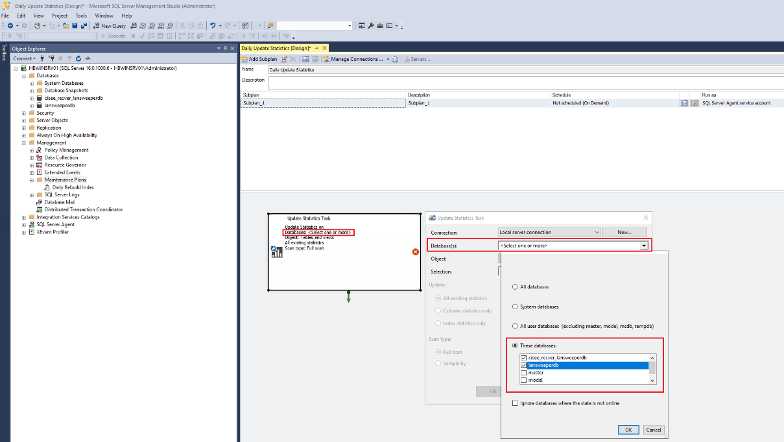Click the Save All icon in toolbar
The width and height of the screenshot is (784, 442).
[84, 26]
